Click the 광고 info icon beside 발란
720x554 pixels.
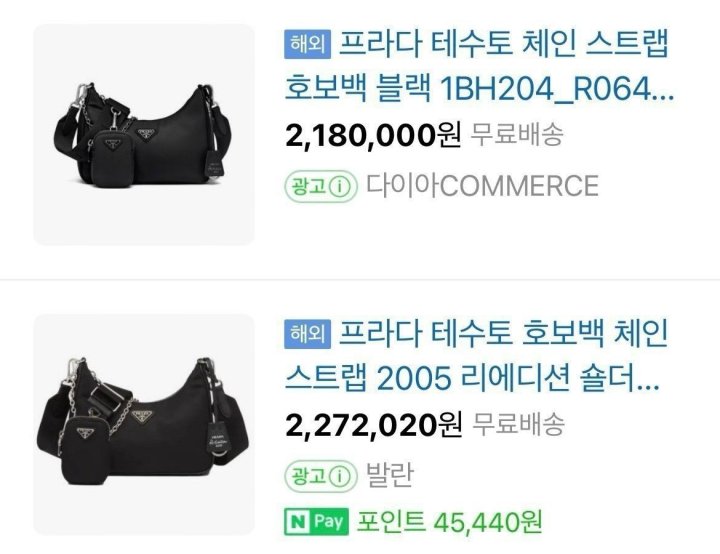340,476
